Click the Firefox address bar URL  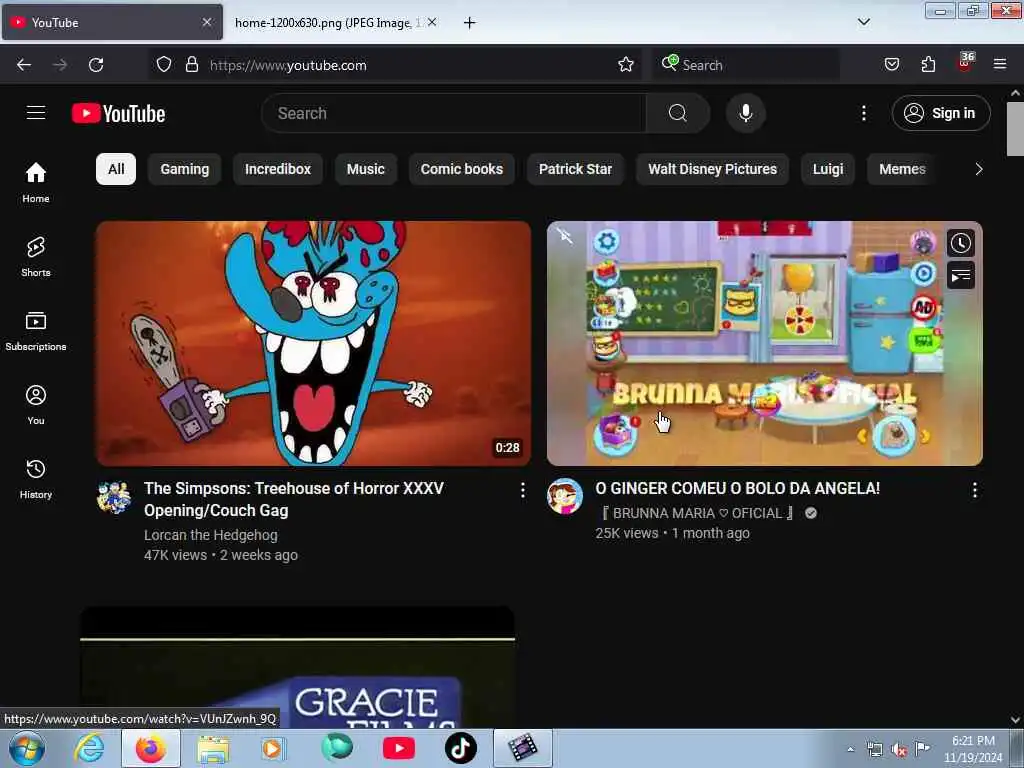(288, 65)
